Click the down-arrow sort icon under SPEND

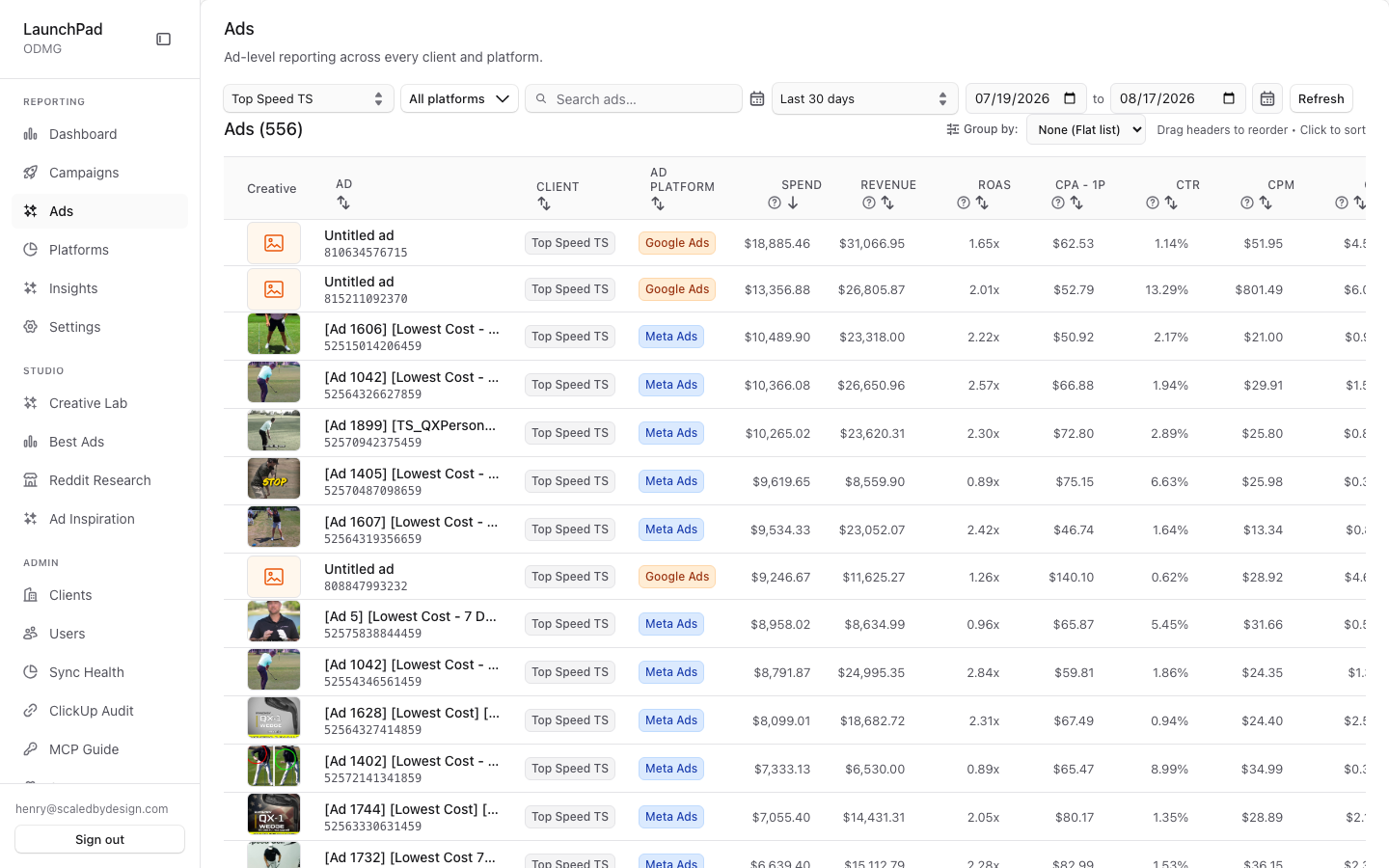click(x=793, y=203)
